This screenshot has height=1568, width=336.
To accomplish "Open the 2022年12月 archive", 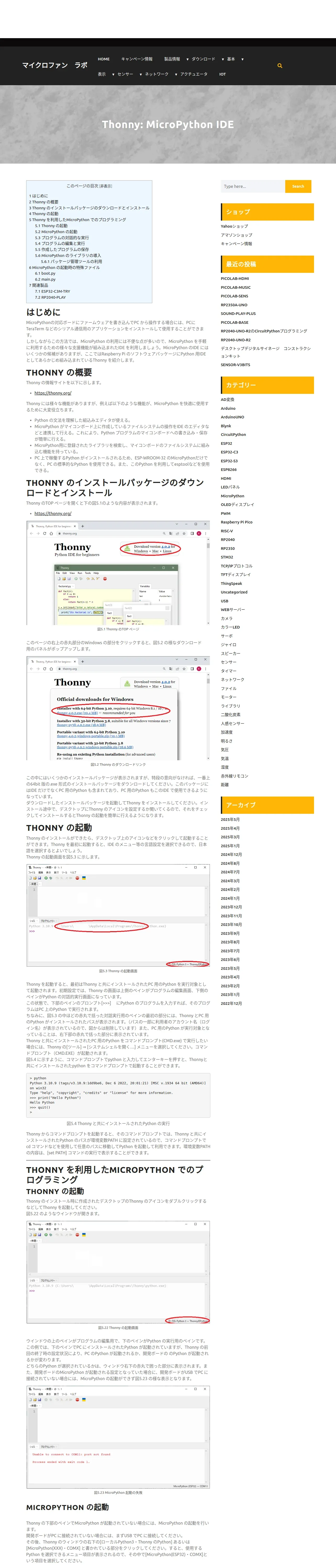I will coord(231,1004).
